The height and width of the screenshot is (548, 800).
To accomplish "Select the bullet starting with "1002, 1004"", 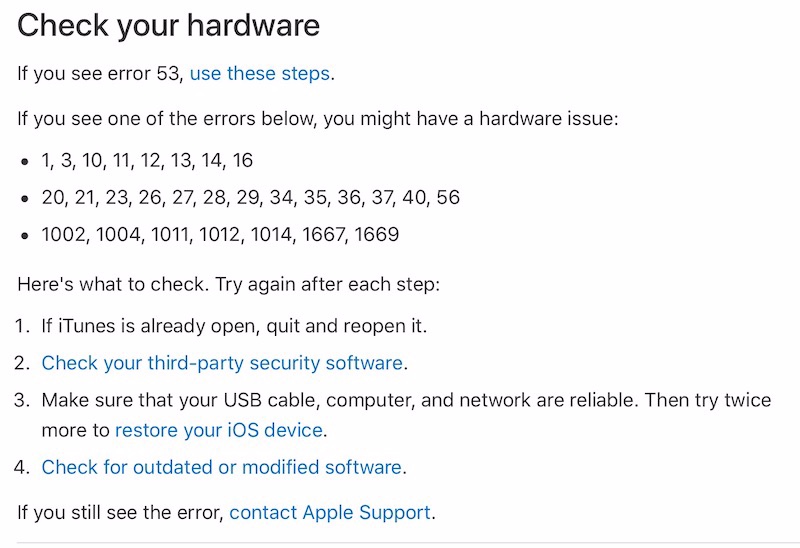I will coord(220,235).
